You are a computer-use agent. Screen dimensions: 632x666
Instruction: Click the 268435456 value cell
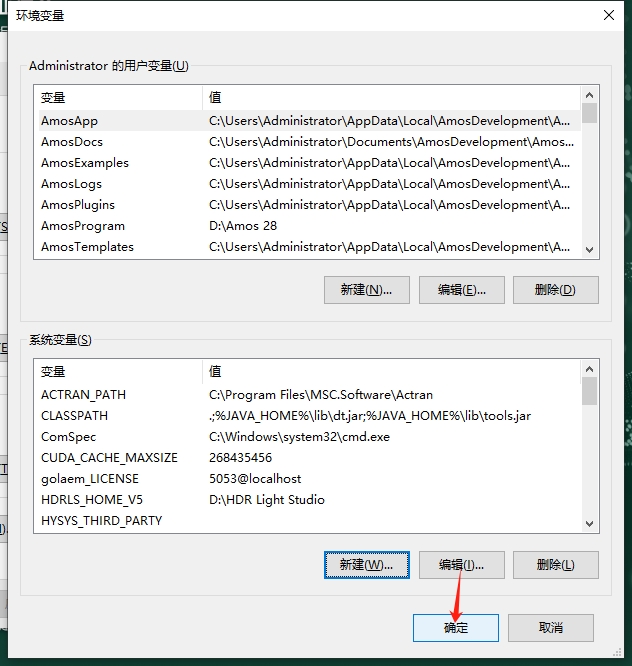(240, 458)
